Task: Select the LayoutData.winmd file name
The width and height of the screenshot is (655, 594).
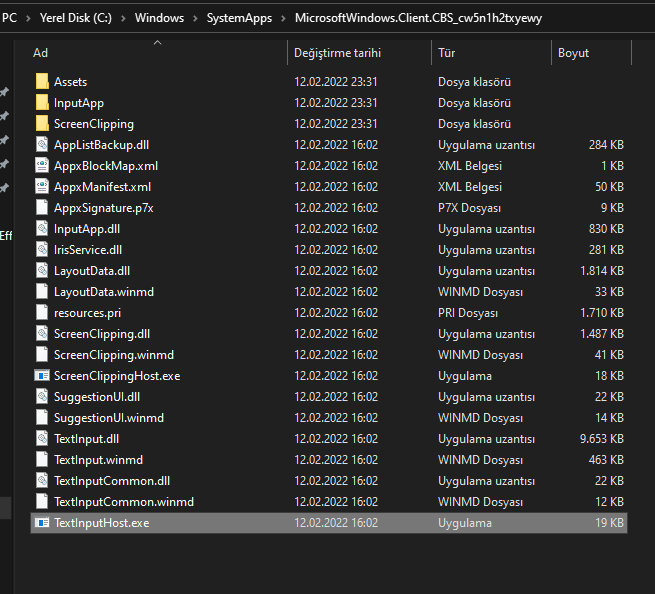Action: tap(104, 292)
